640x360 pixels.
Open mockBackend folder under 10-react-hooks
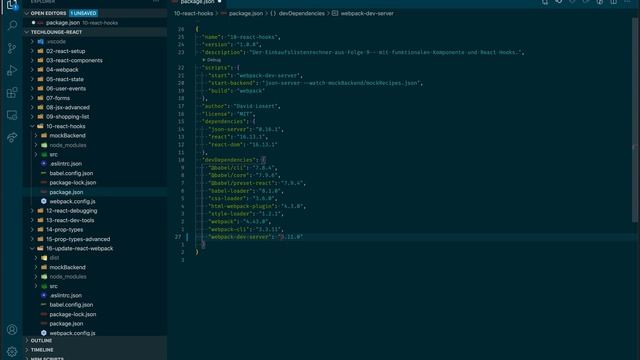pos(67,136)
